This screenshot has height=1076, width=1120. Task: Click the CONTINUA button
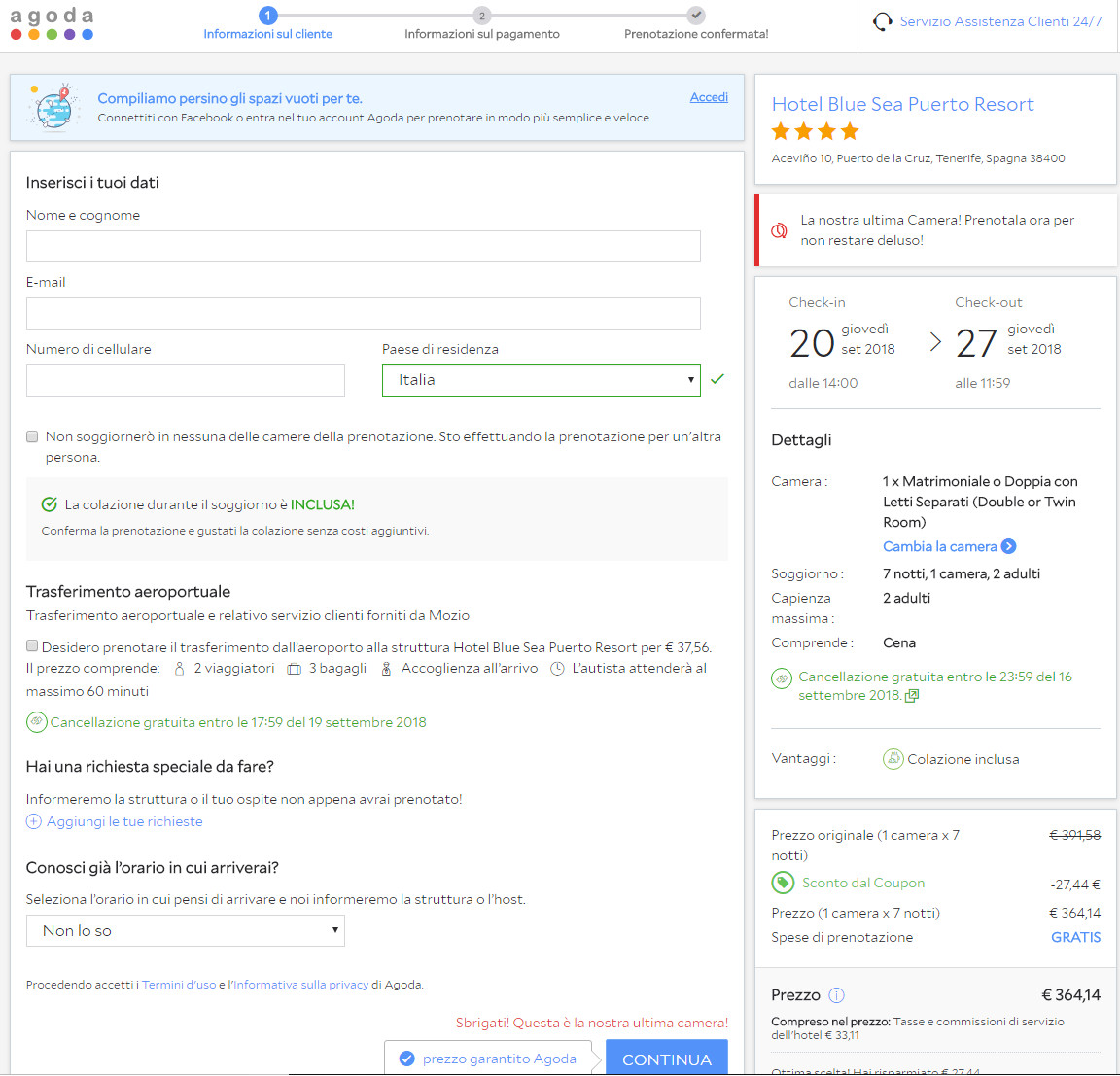[x=666, y=1058]
